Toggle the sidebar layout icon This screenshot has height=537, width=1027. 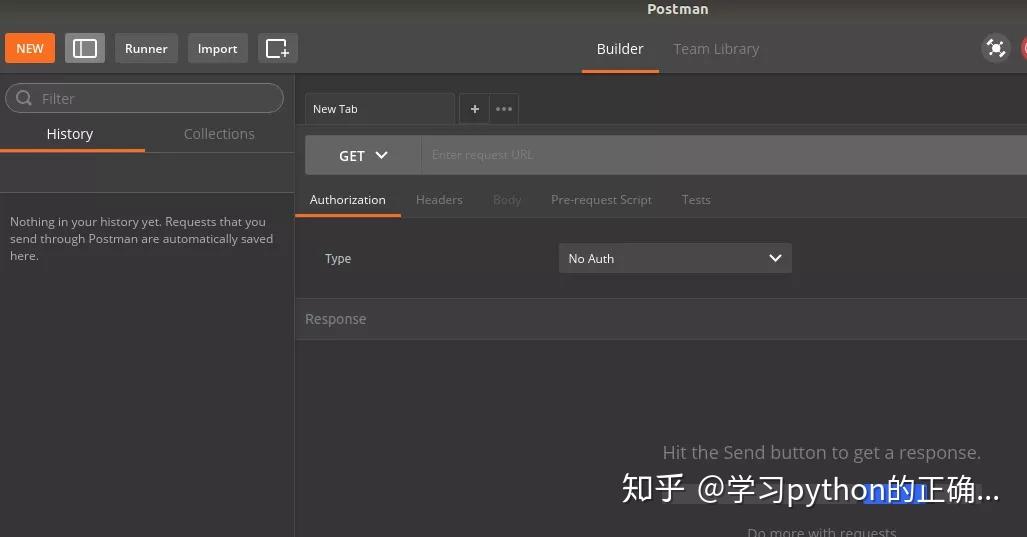(x=85, y=48)
